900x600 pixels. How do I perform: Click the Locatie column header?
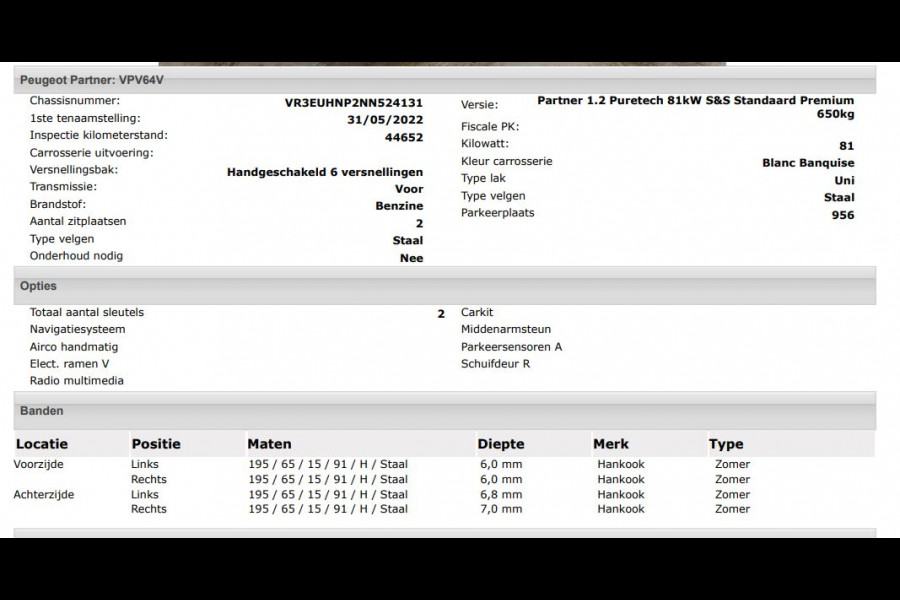[x=41, y=443]
